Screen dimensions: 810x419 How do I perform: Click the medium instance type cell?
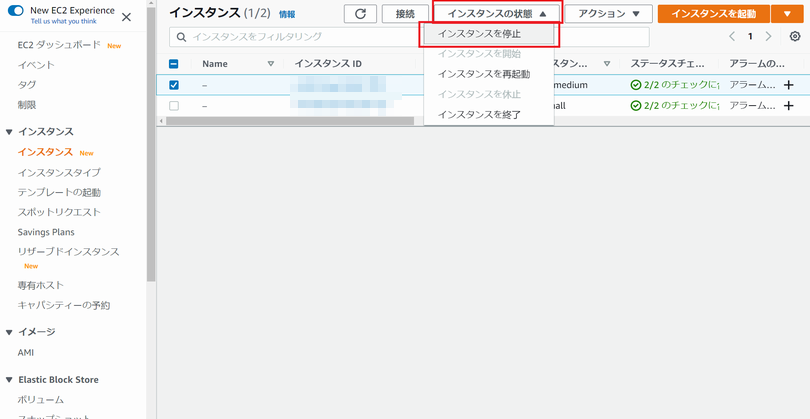(x=570, y=85)
